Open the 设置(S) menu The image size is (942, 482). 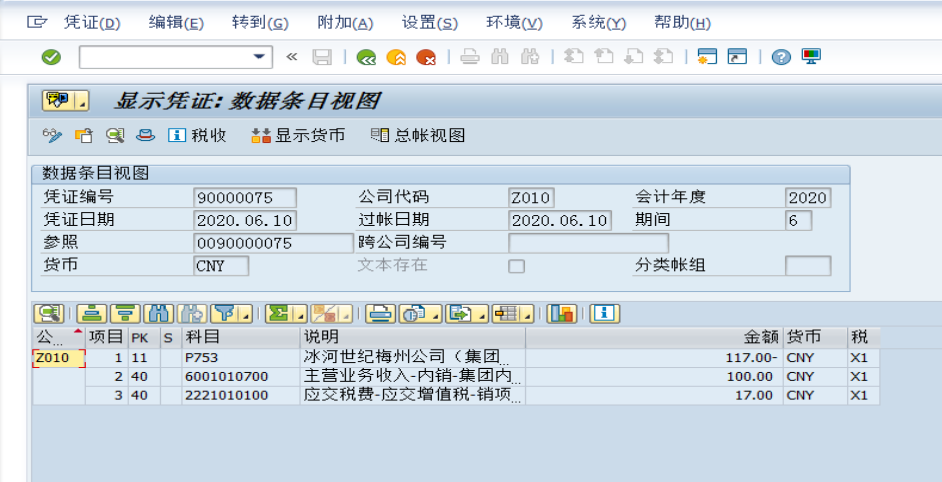click(x=430, y=23)
